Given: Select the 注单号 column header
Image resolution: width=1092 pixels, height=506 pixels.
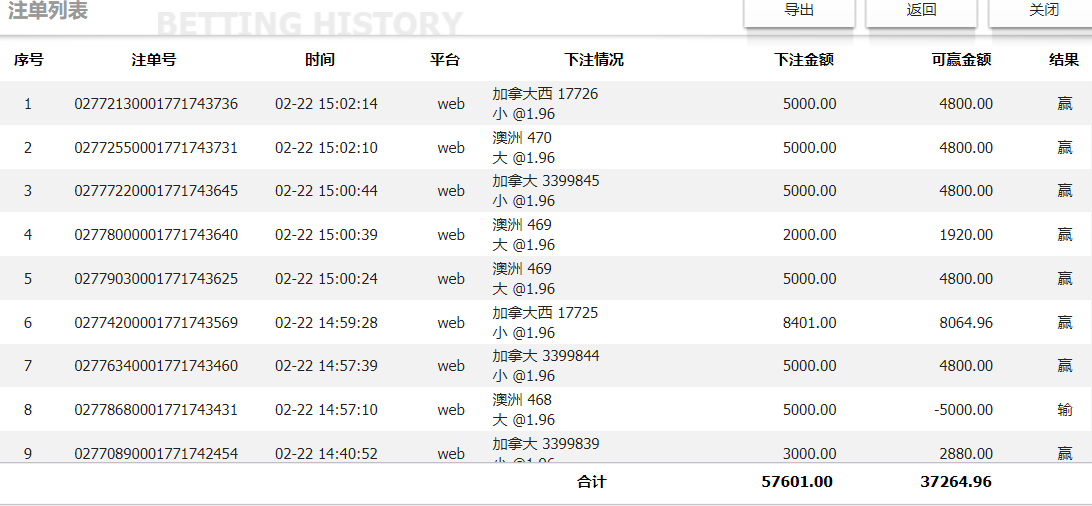Looking at the screenshot, I should pyautogui.click(x=154, y=60).
